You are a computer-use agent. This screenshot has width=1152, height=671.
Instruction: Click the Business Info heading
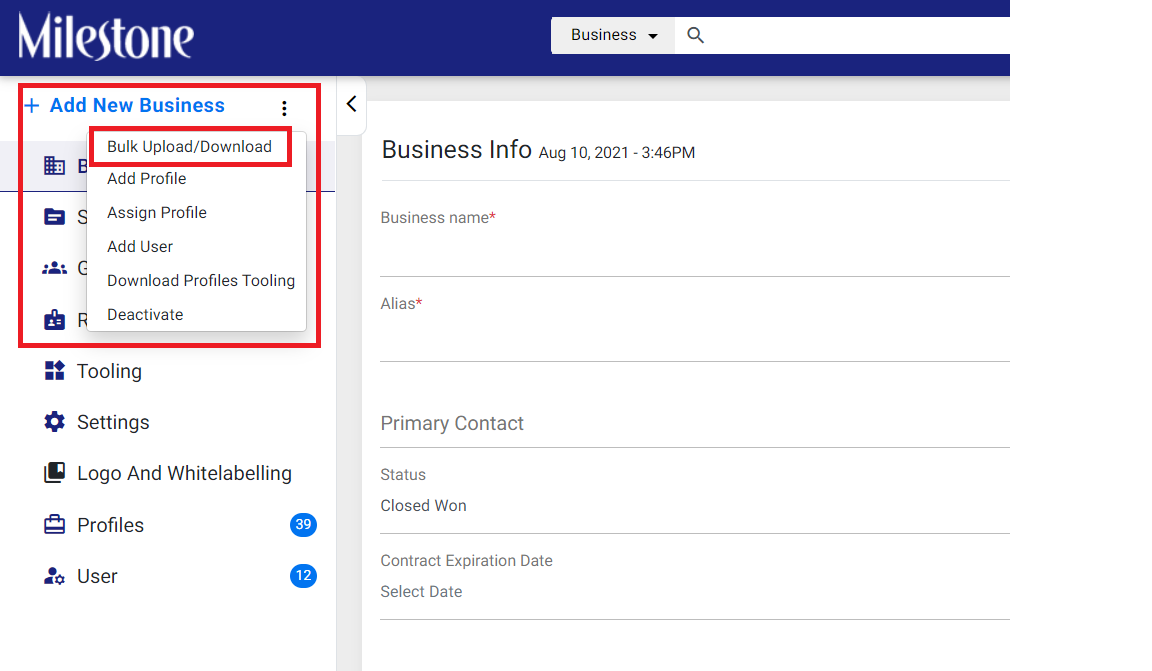(456, 150)
